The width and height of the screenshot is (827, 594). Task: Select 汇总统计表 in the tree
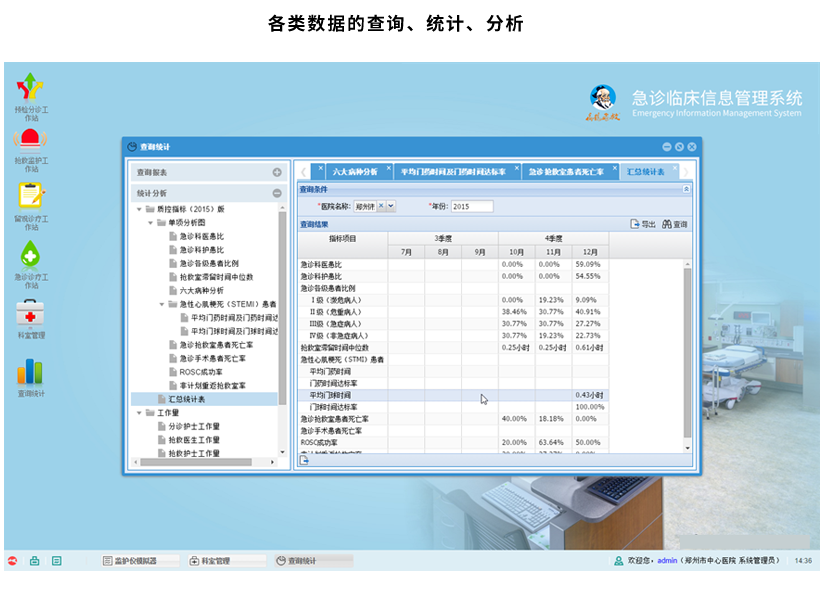(187, 399)
